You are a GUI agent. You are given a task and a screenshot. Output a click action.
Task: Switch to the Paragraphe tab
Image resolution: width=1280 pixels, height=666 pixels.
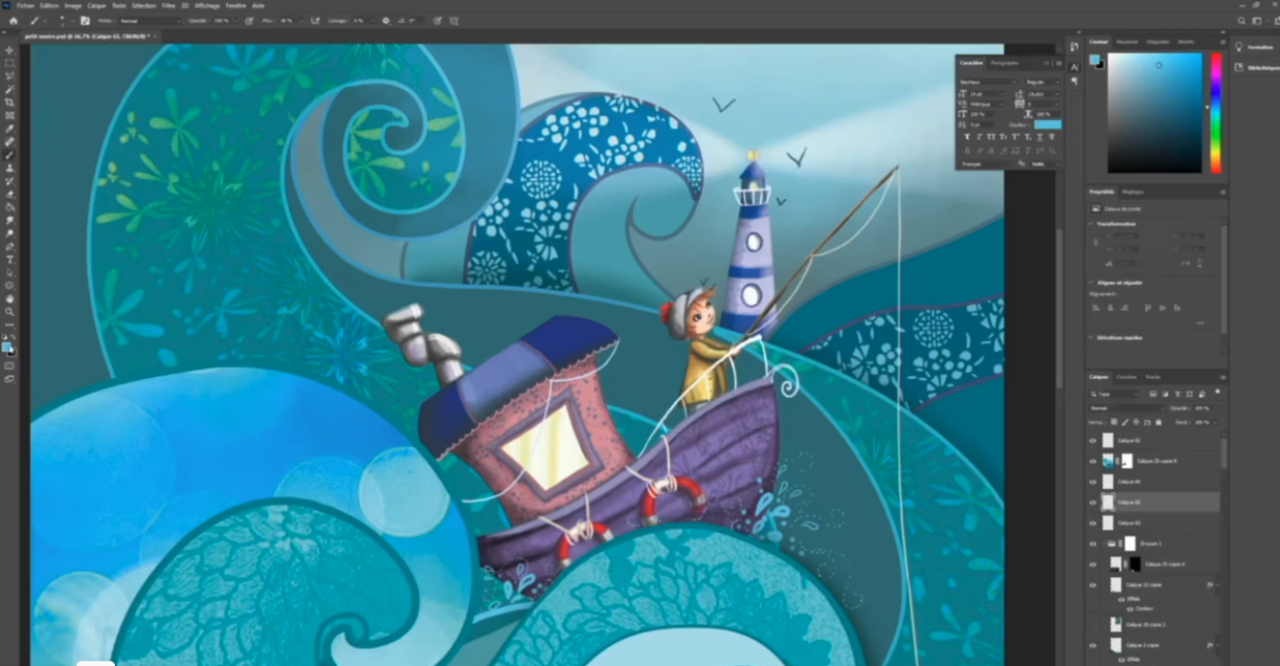[1004, 63]
